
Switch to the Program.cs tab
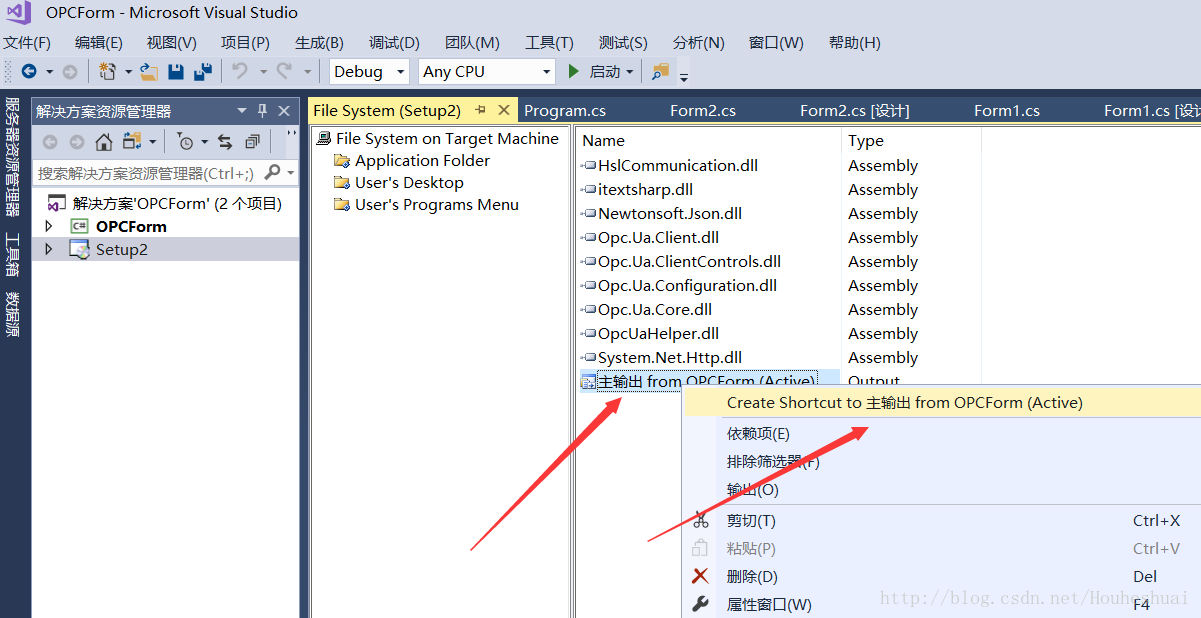(565, 110)
